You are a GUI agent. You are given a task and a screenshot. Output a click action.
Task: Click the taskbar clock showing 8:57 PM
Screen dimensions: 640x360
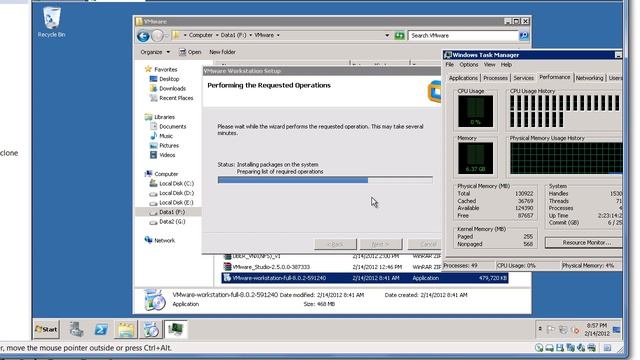point(597,329)
